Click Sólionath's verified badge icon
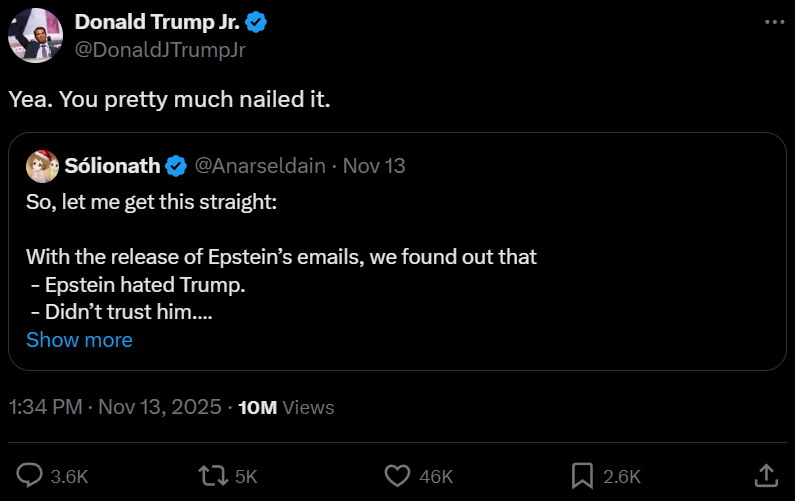The width and height of the screenshot is (795, 501). (x=175, y=166)
